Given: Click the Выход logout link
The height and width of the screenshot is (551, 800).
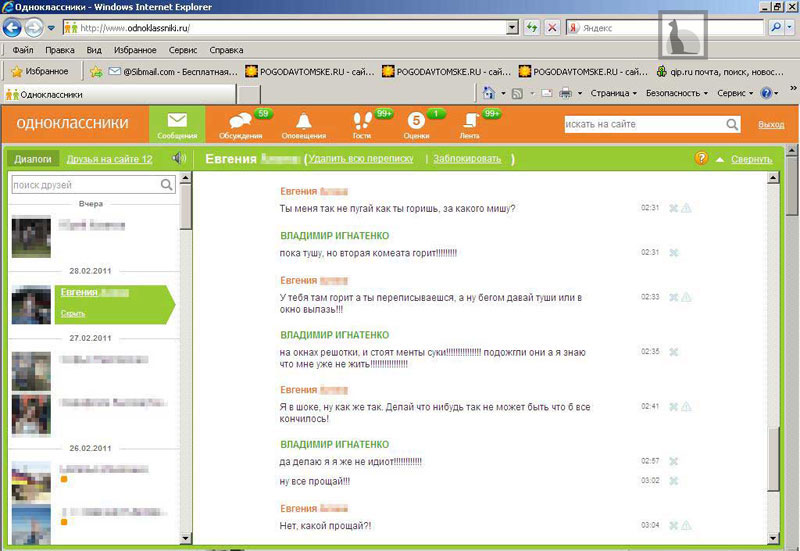Looking at the screenshot, I should (771, 124).
